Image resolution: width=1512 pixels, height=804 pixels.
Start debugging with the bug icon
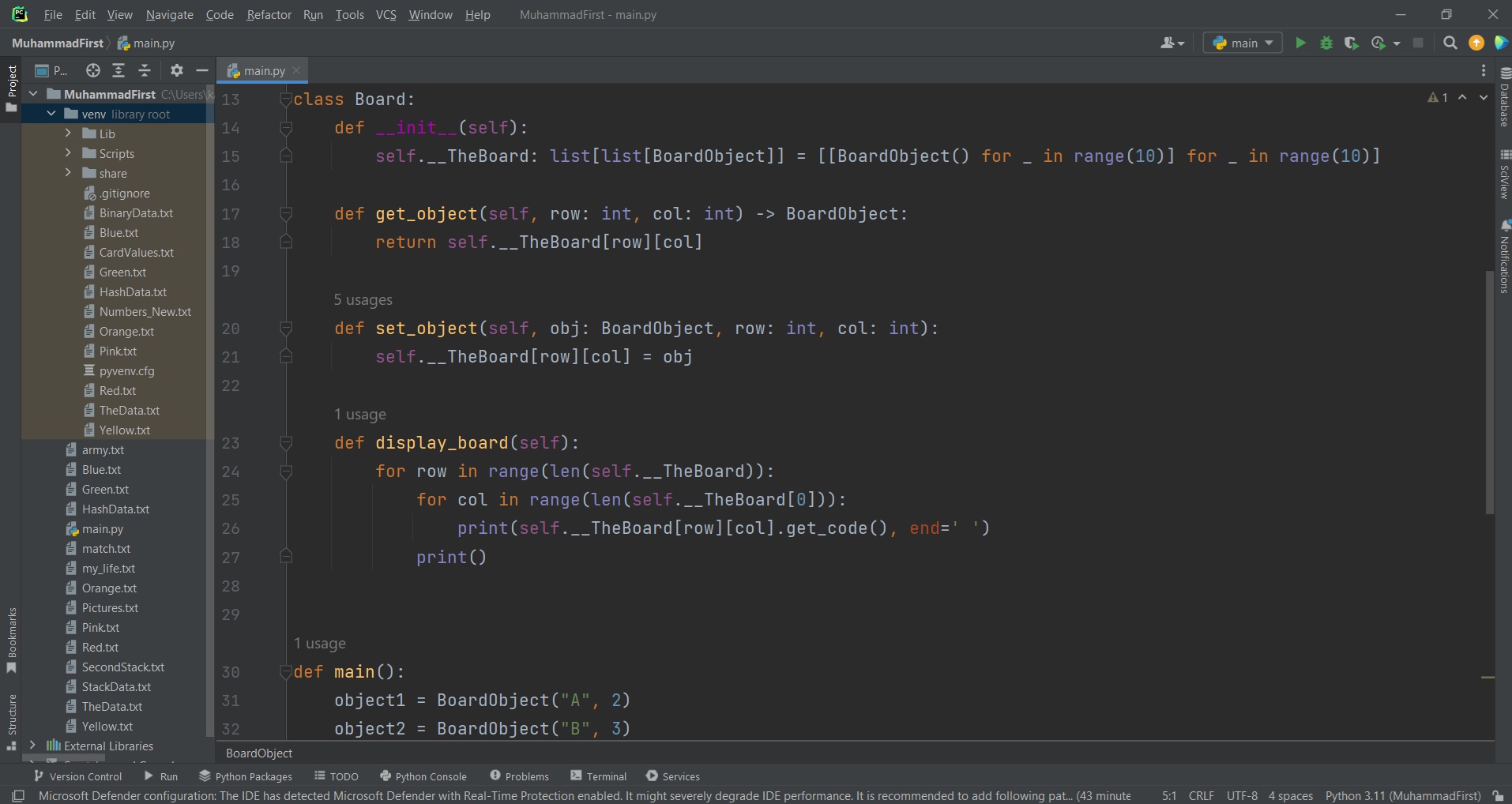pyautogui.click(x=1326, y=43)
